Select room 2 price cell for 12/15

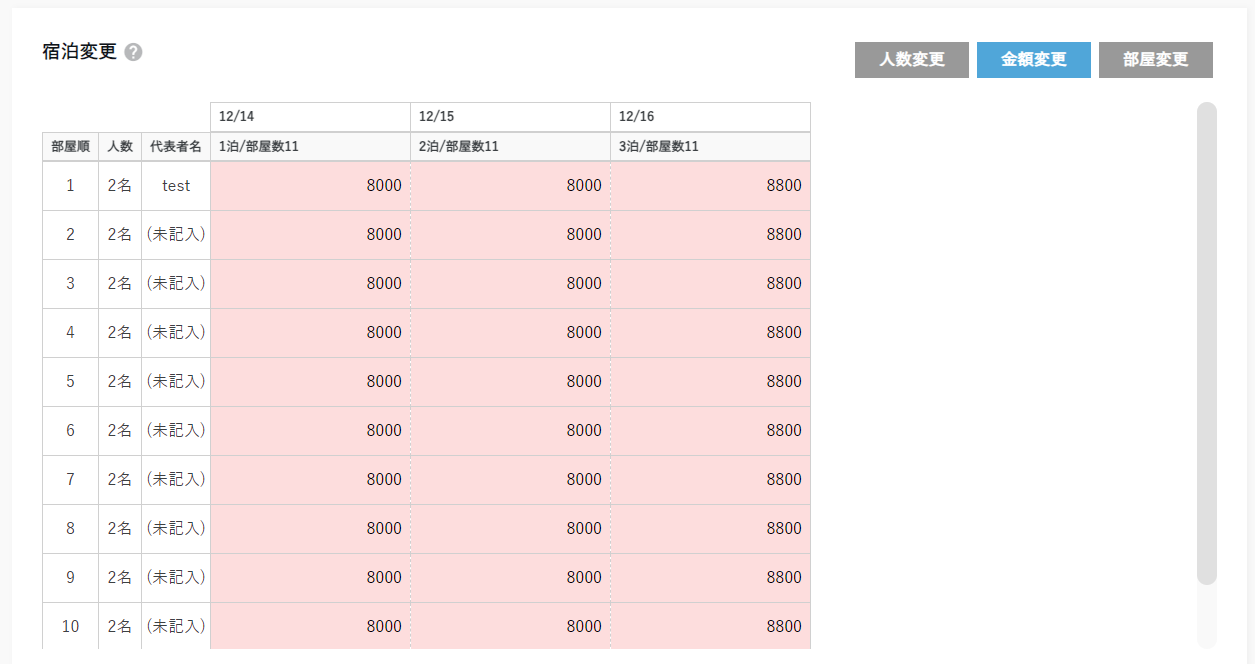tap(510, 235)
